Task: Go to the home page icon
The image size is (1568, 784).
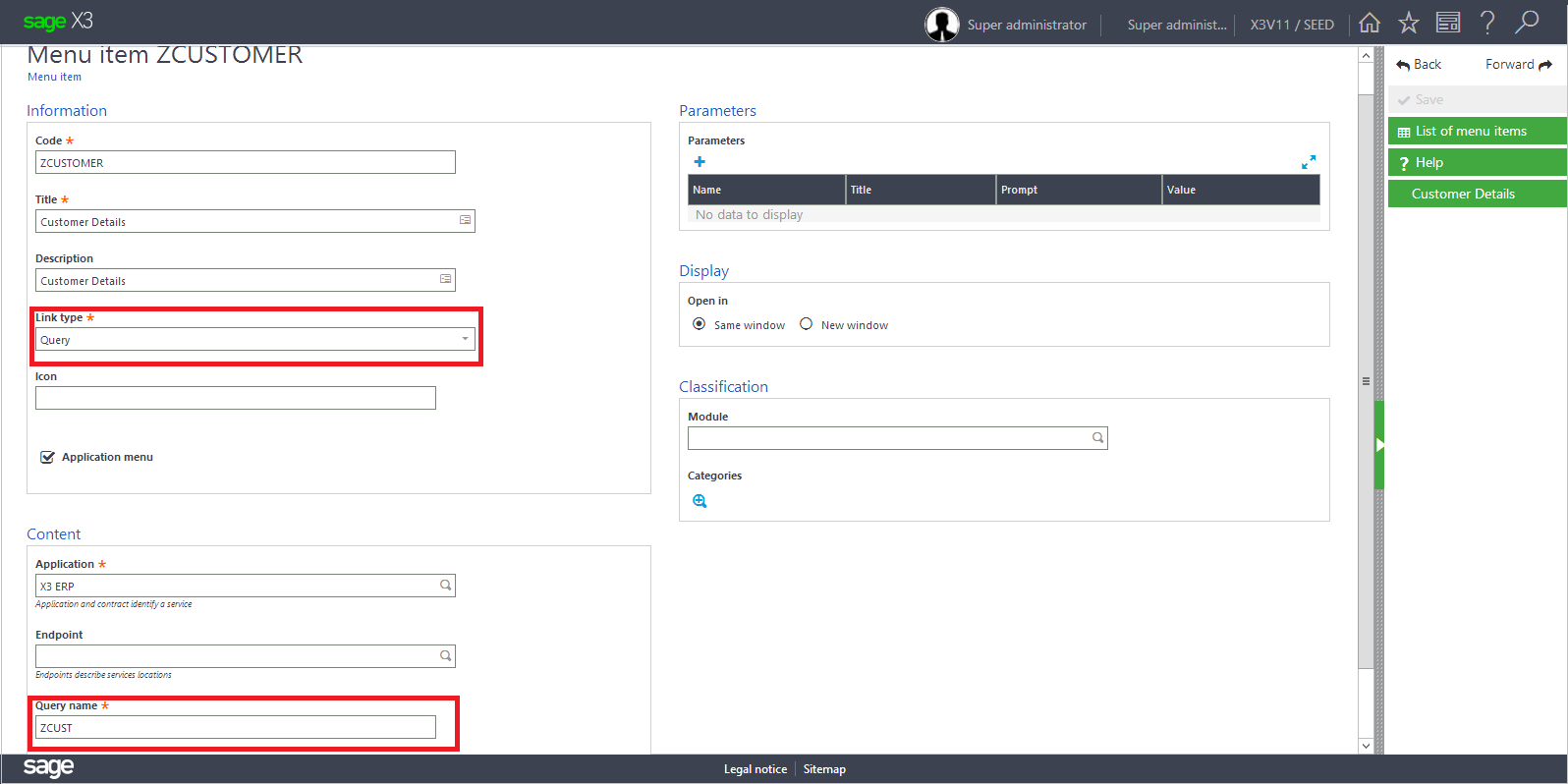Action: pyautogui.click(x=1370, y=23)
